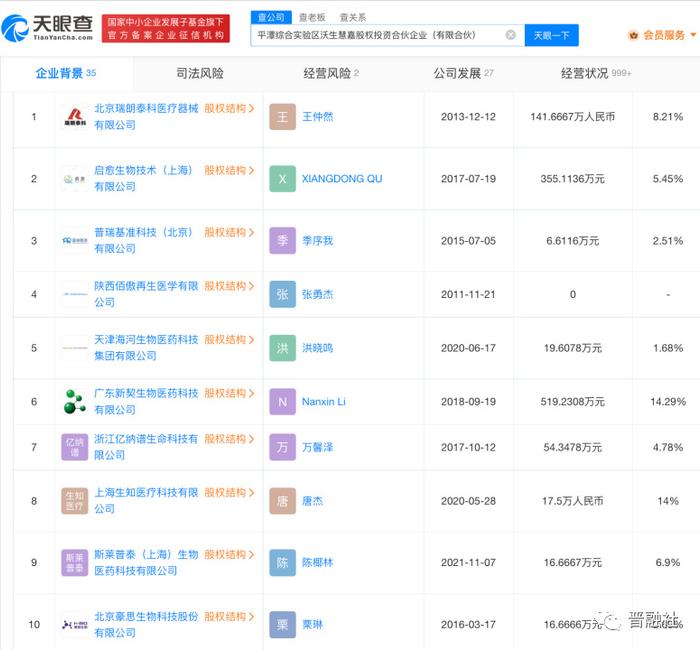Select the 查关系 search tab
The width and height of the screenshot is (700, 650).
(353, 17)
